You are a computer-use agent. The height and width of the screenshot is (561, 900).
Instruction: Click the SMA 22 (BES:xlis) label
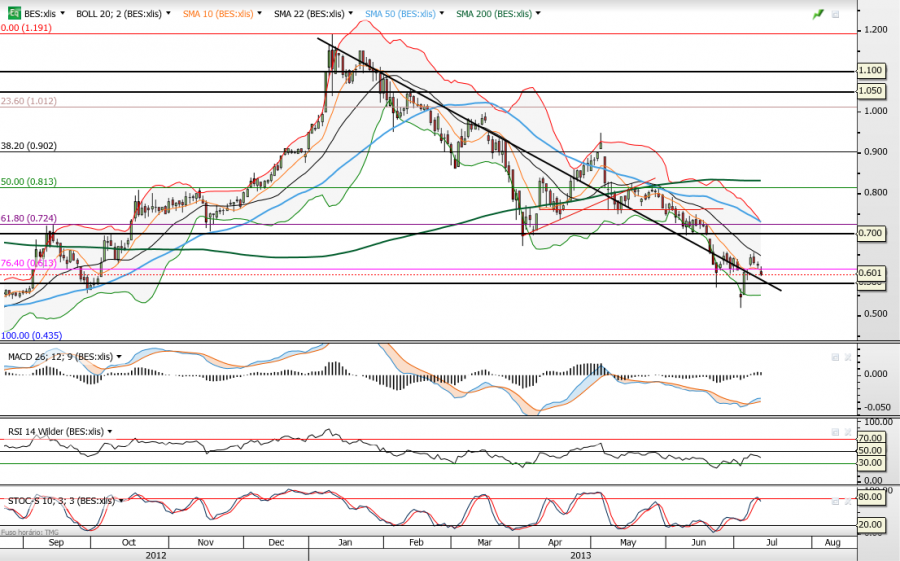click(x=309, y=13)
